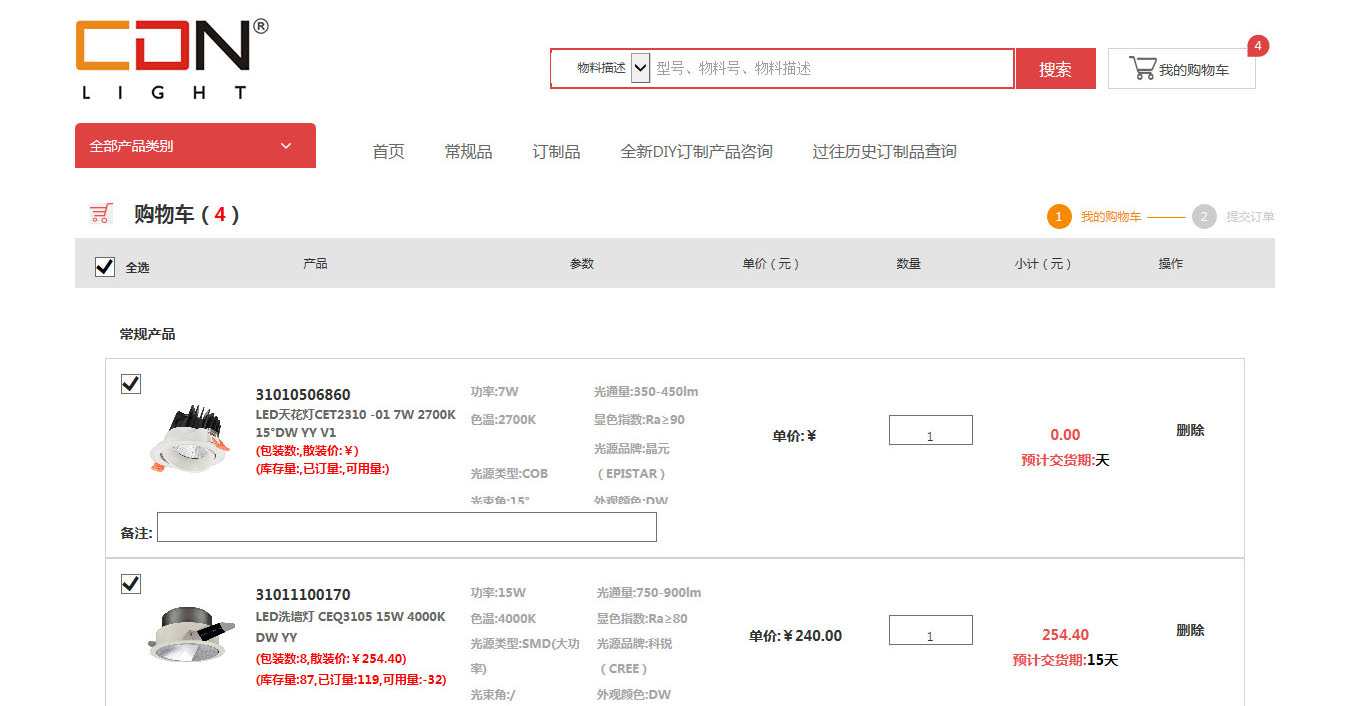This screenshot has height=706, width=1349.
Task: Click the red cart count badge
Action: (1257, 46)
